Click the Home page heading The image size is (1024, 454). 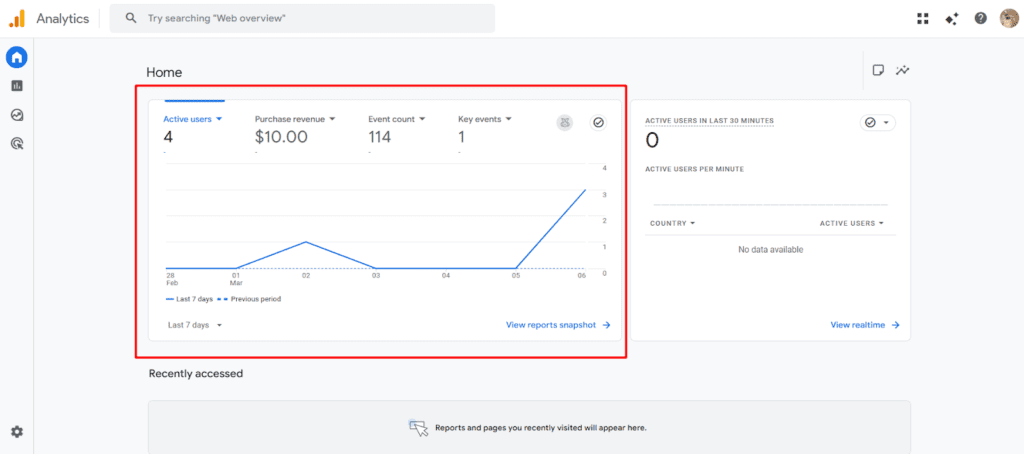point(164,73)
